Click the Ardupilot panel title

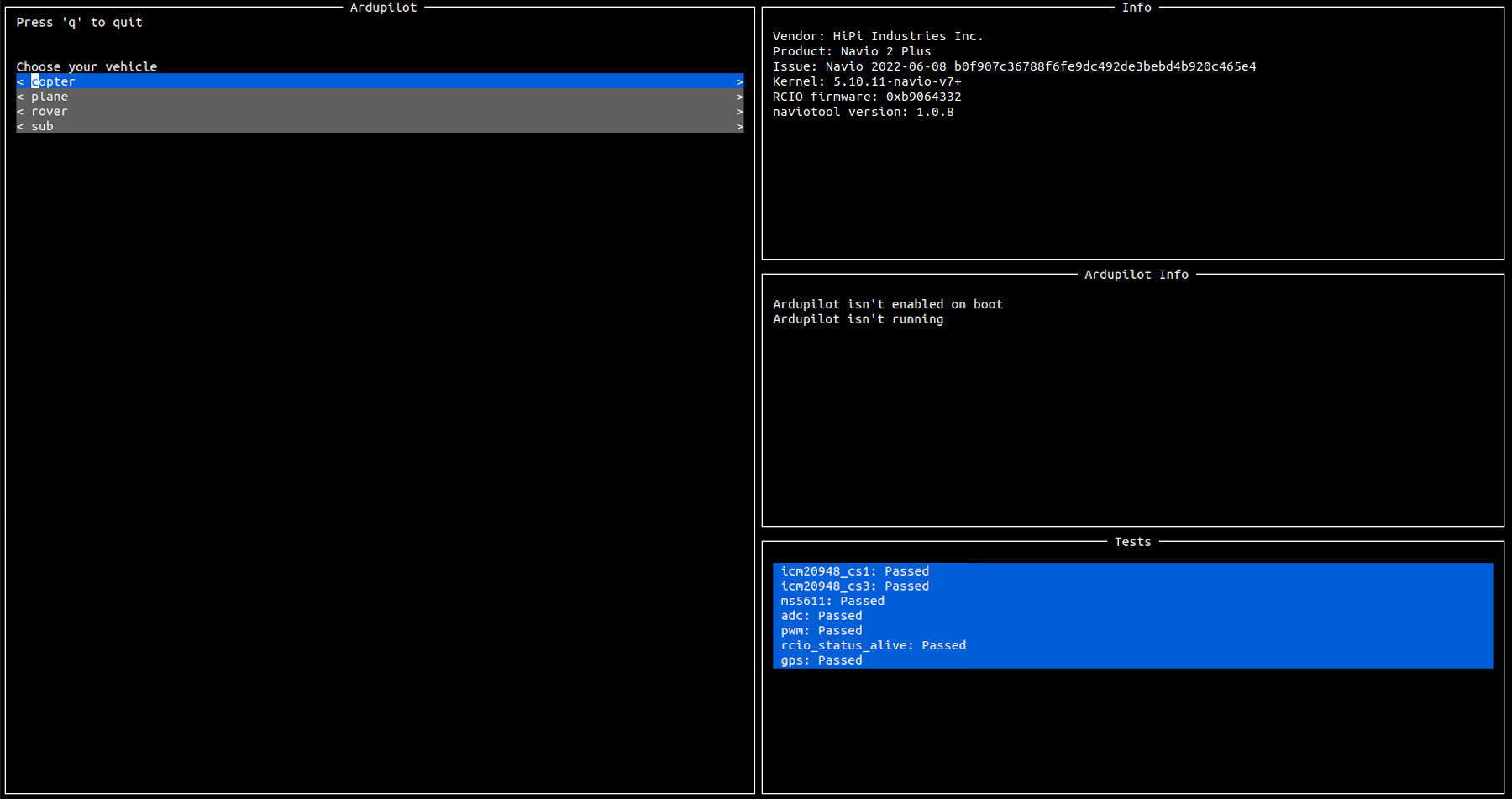(x=383, y=8)
